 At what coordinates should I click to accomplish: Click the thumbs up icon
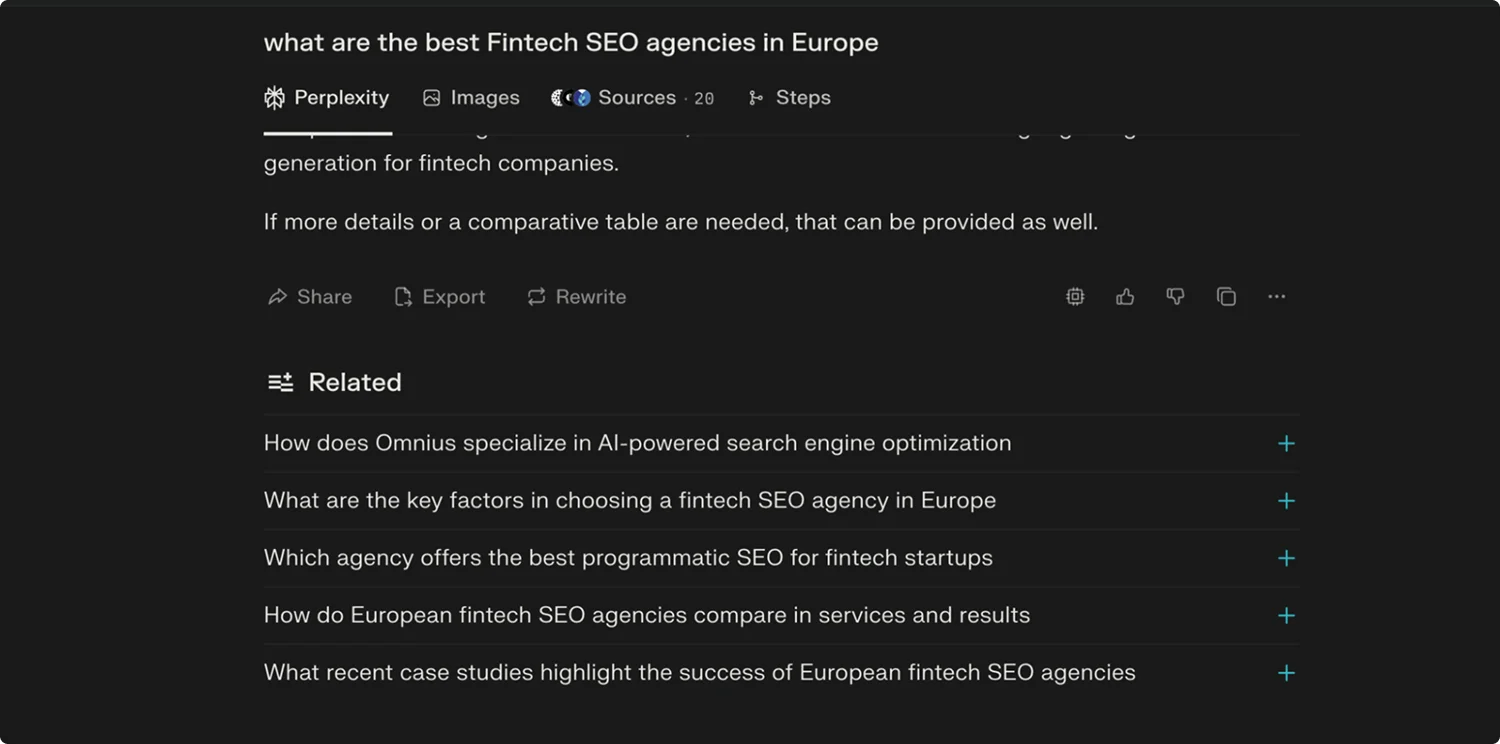coord(1125,297)
